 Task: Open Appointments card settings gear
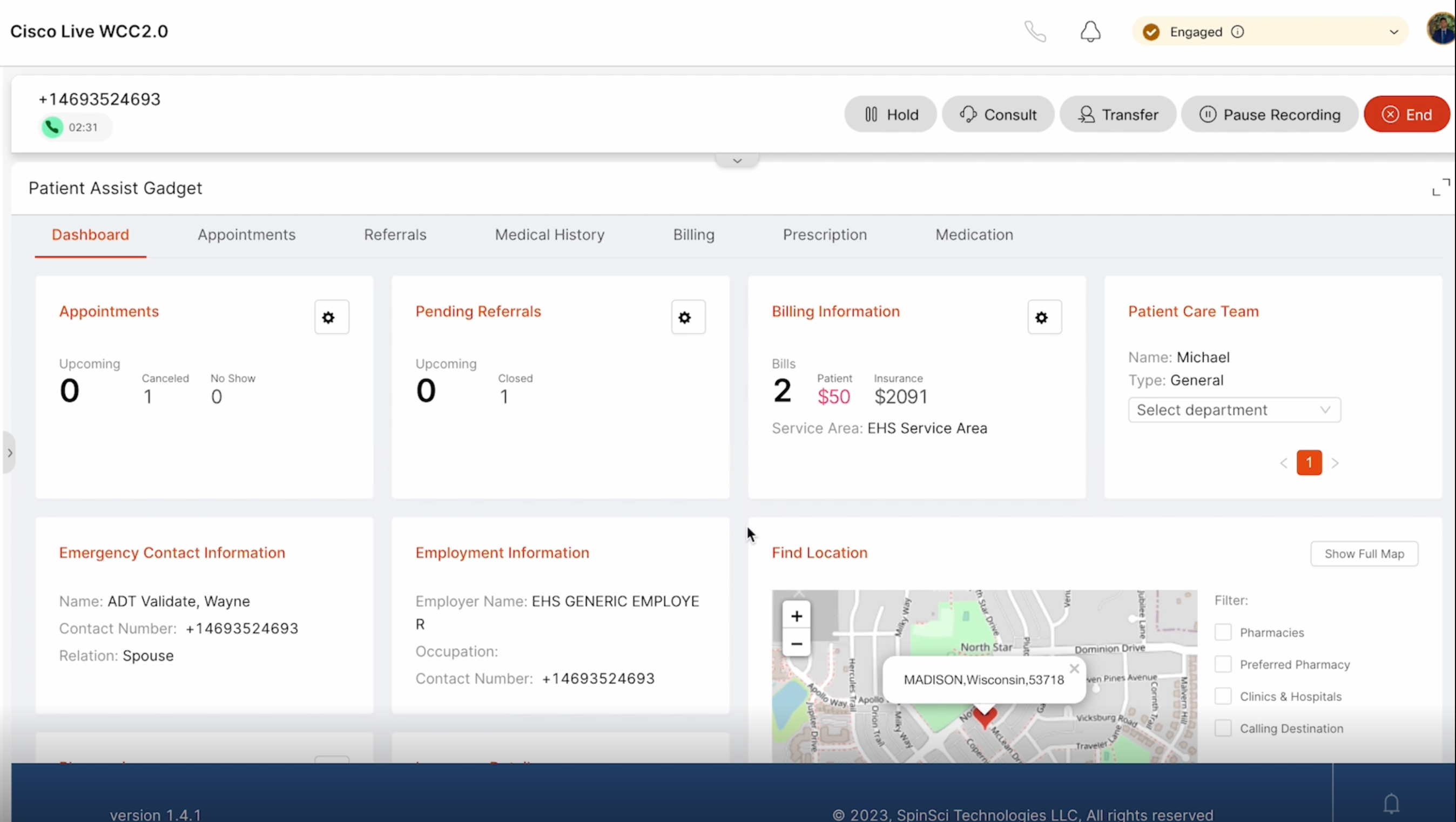[x=332, y=317]
